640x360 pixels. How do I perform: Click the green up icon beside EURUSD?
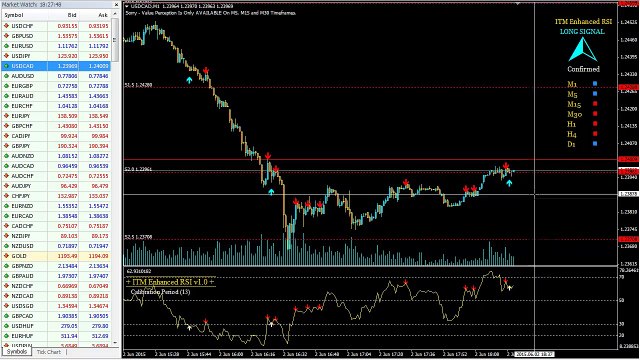coord(6,46)
